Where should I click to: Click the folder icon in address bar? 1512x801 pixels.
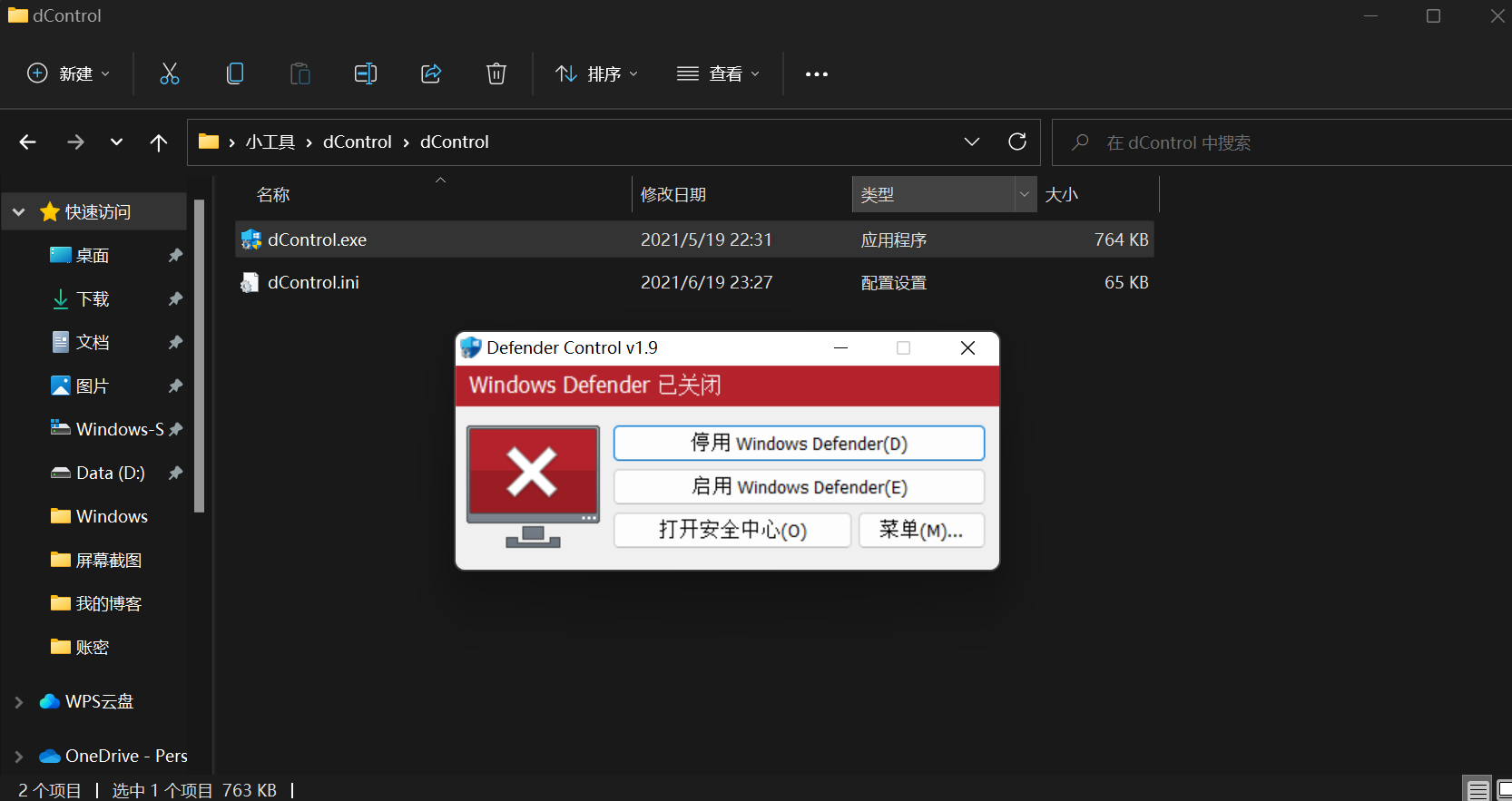209,142
